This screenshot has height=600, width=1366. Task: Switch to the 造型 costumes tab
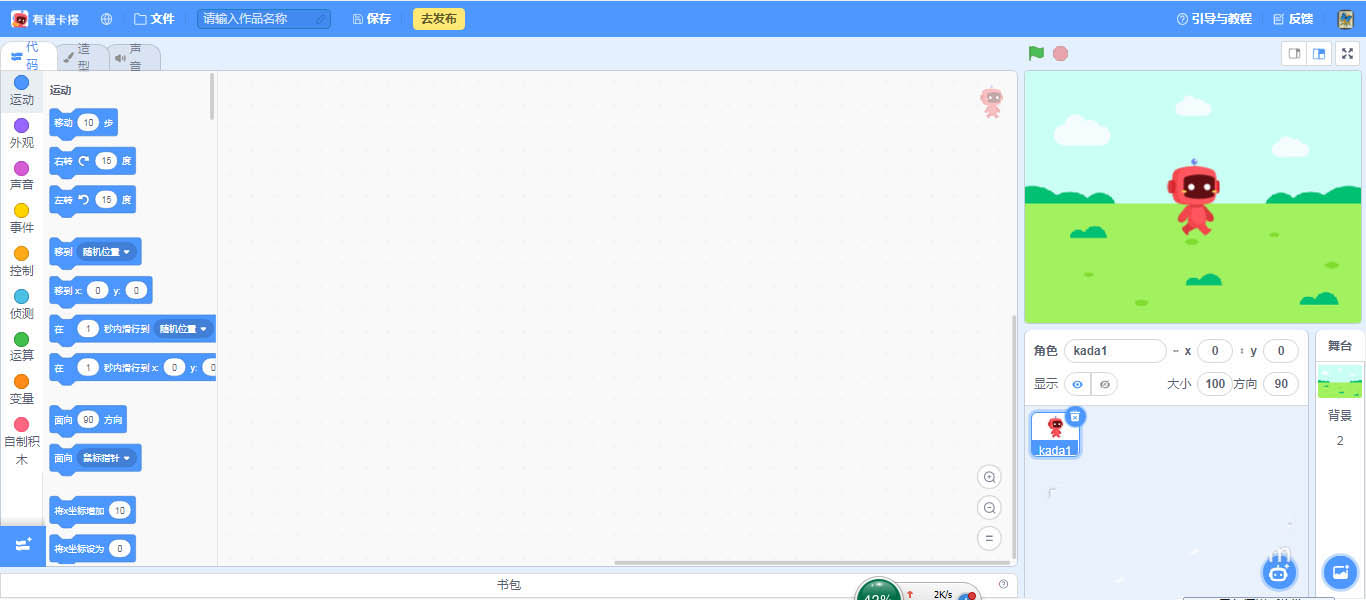point(80,58)
